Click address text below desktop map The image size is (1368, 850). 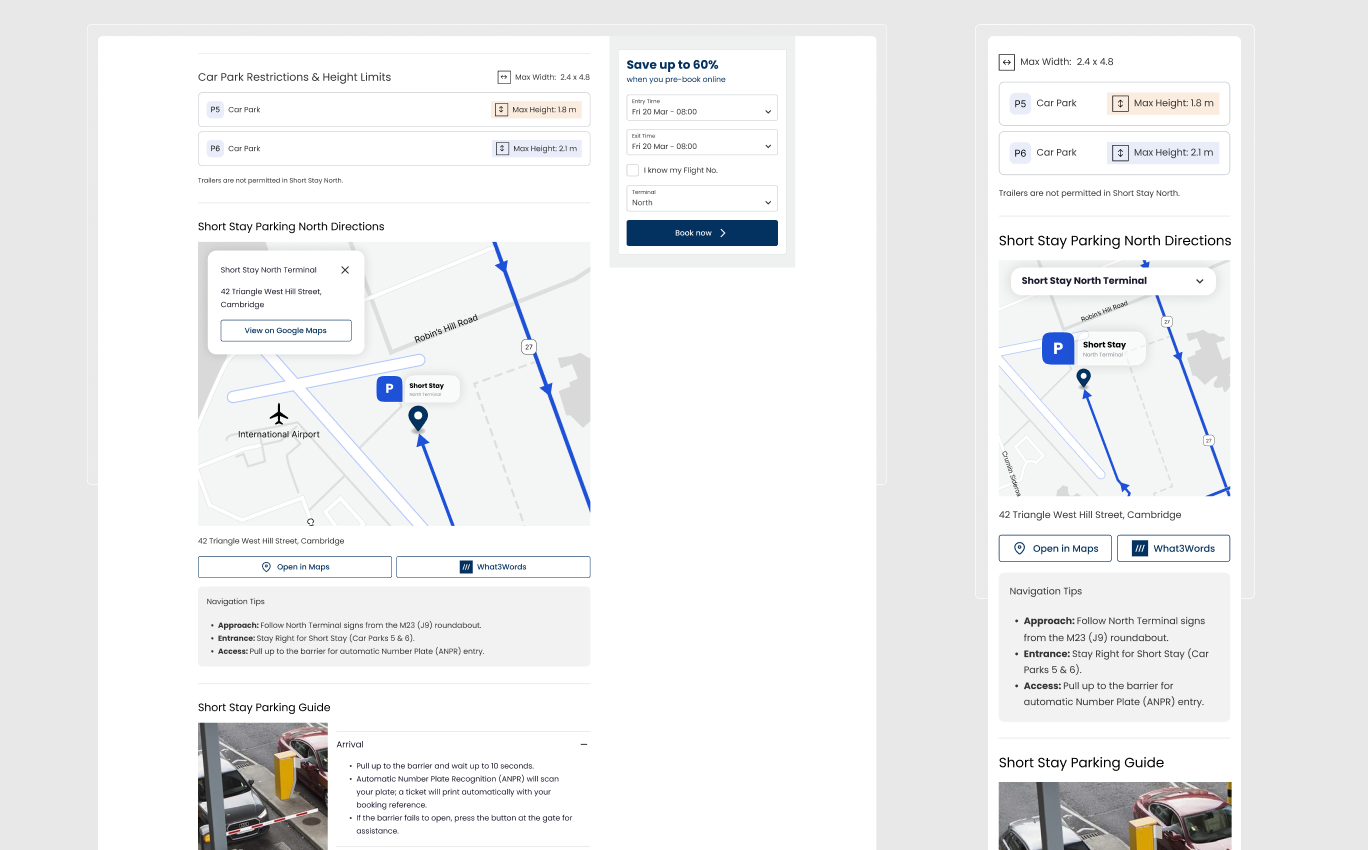tap(271, 541)
